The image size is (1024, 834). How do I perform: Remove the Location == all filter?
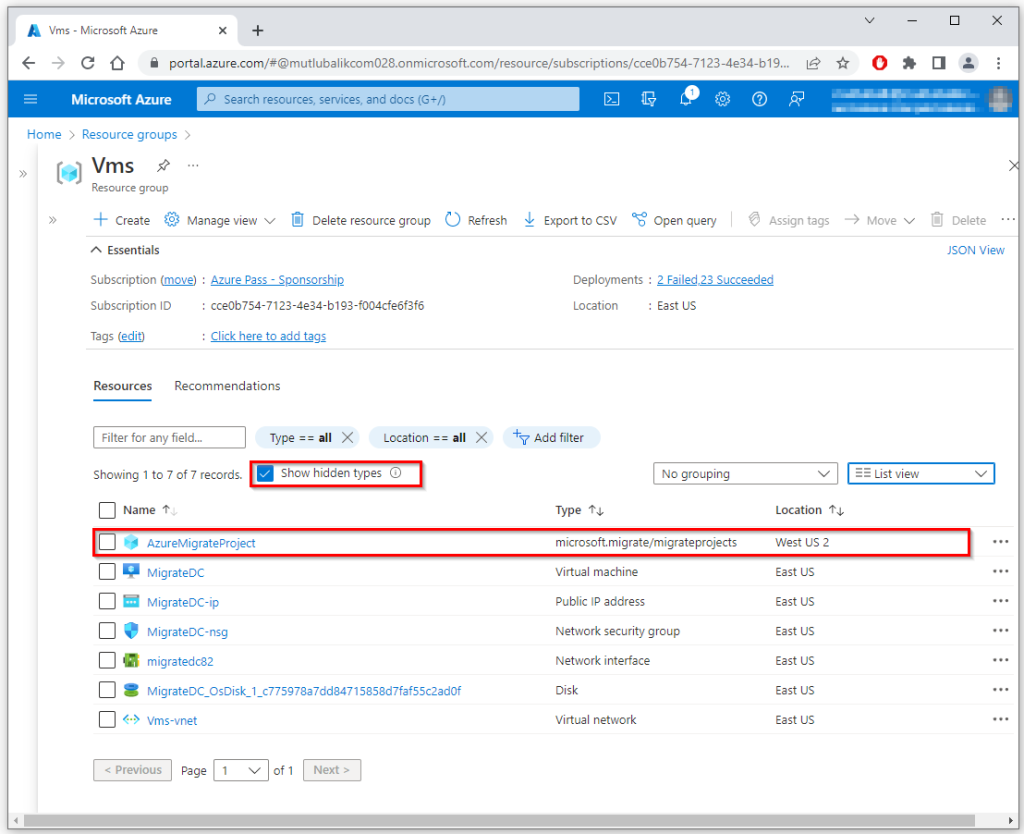[x=481, y=438]
